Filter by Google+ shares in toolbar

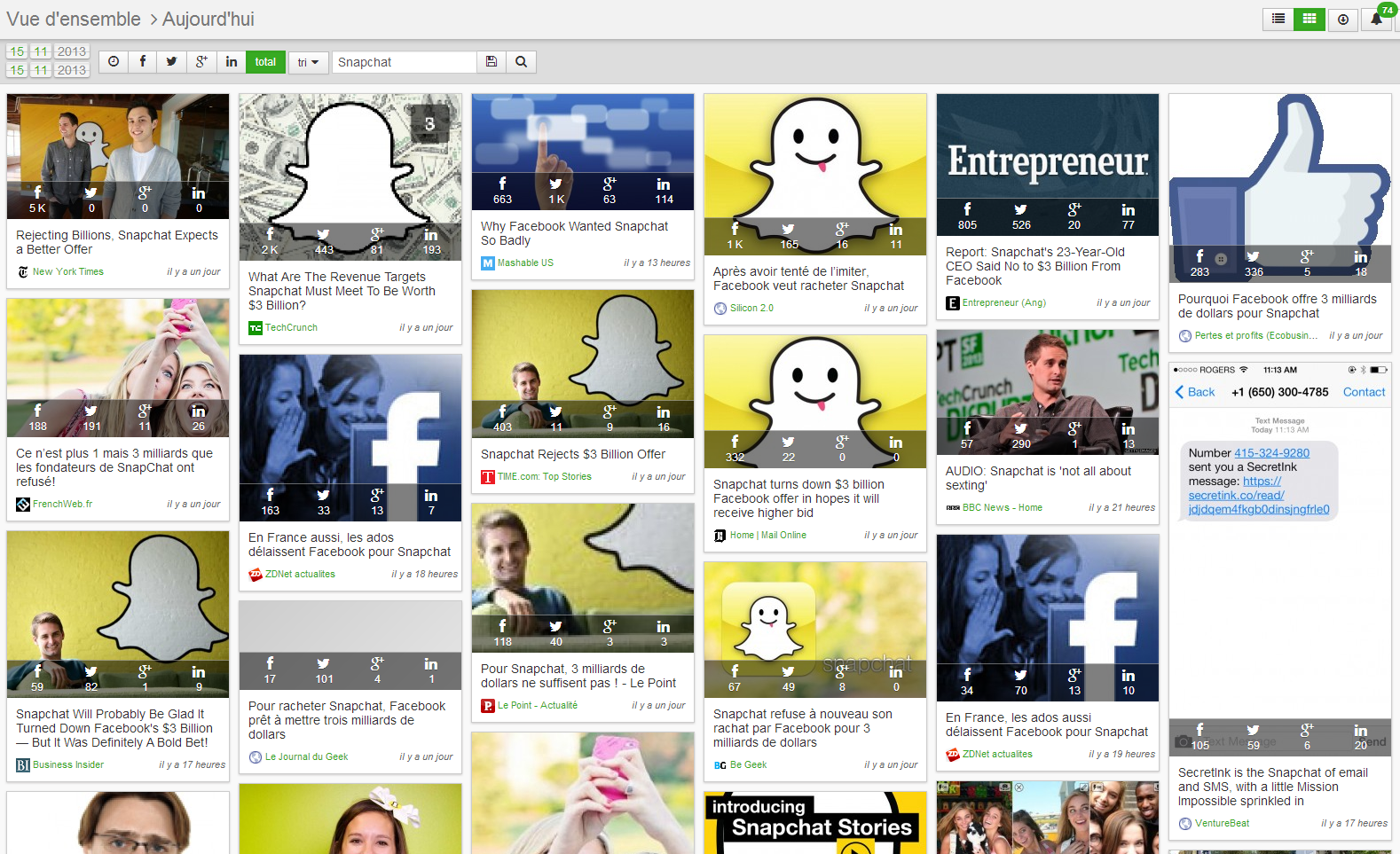pos(201,61)
